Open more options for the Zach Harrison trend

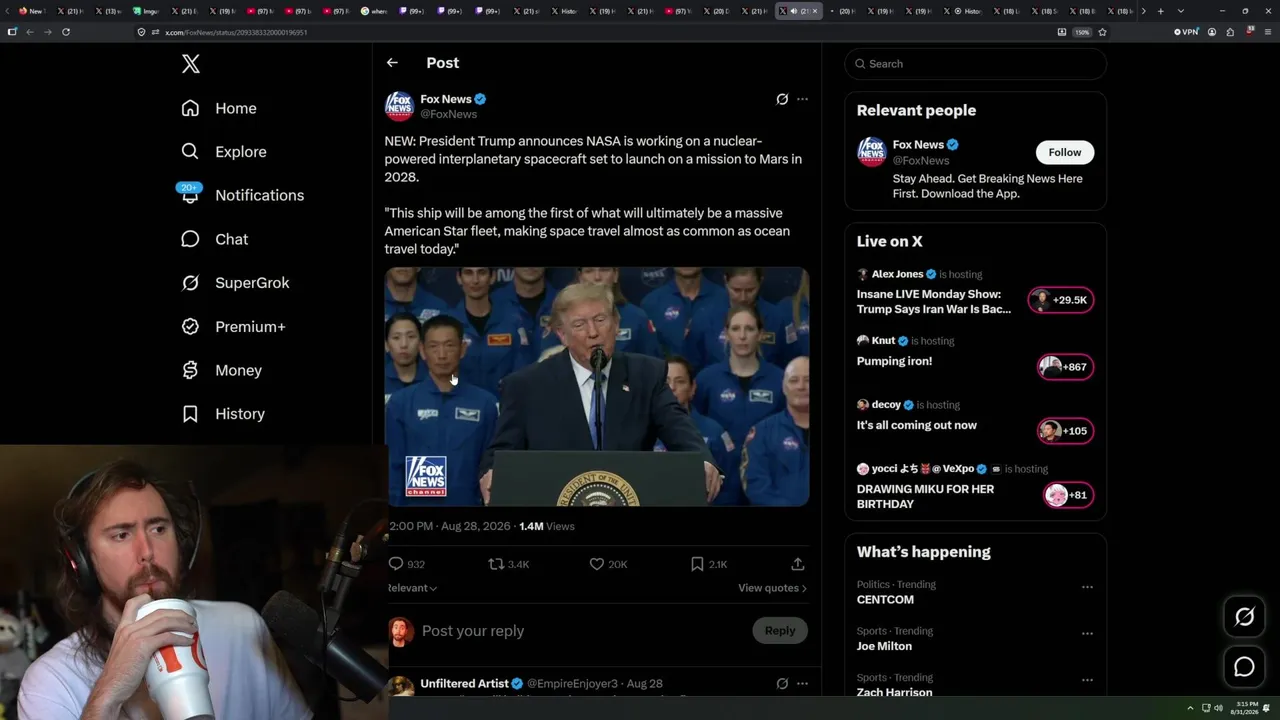tap(1087, 680)
